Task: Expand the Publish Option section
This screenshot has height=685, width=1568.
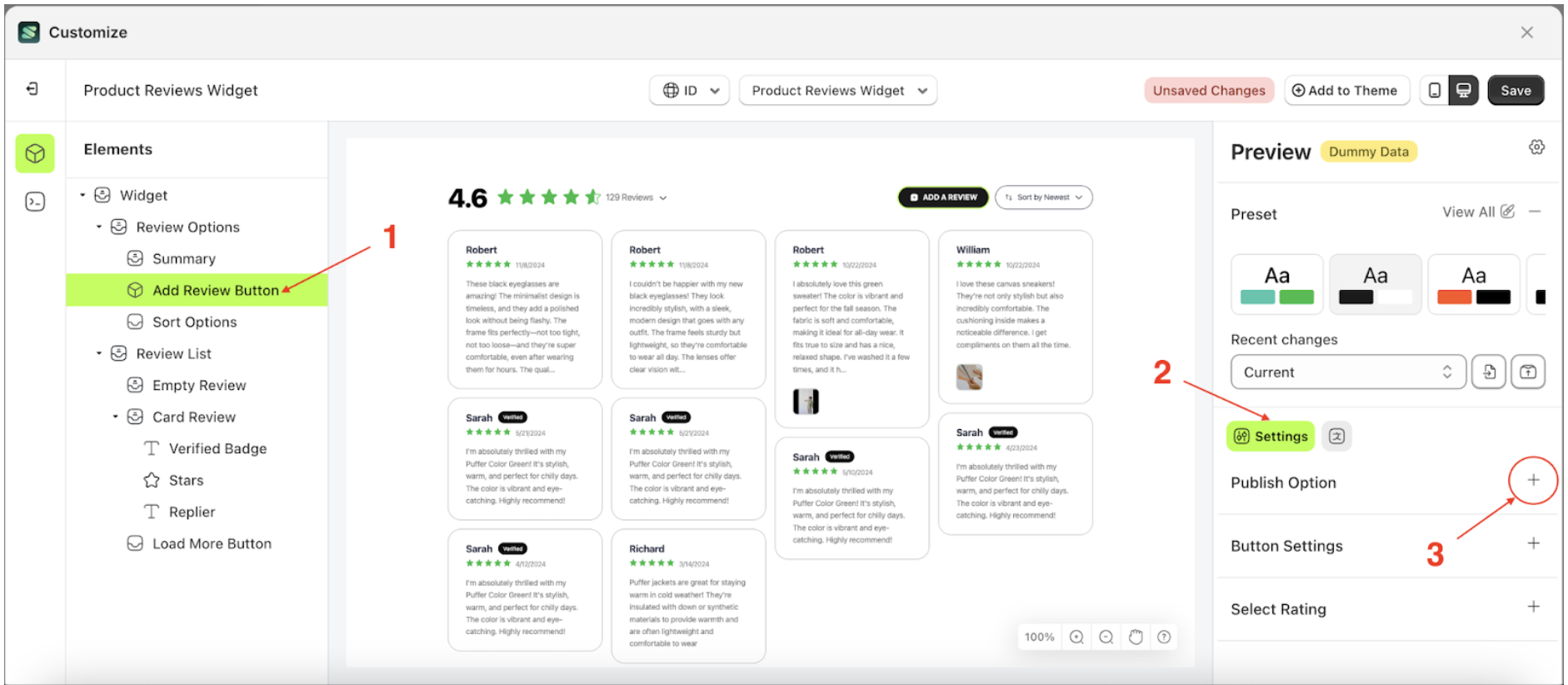Action: [1533, 480]
